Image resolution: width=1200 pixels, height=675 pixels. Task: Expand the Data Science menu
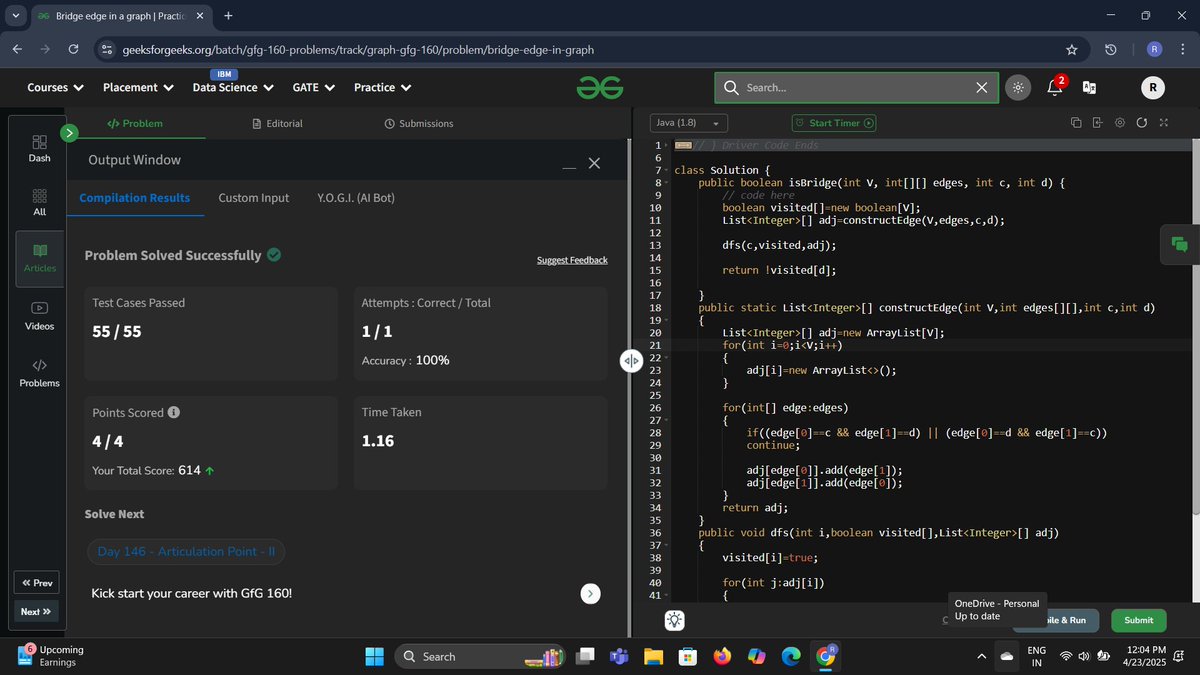(232, 88)
